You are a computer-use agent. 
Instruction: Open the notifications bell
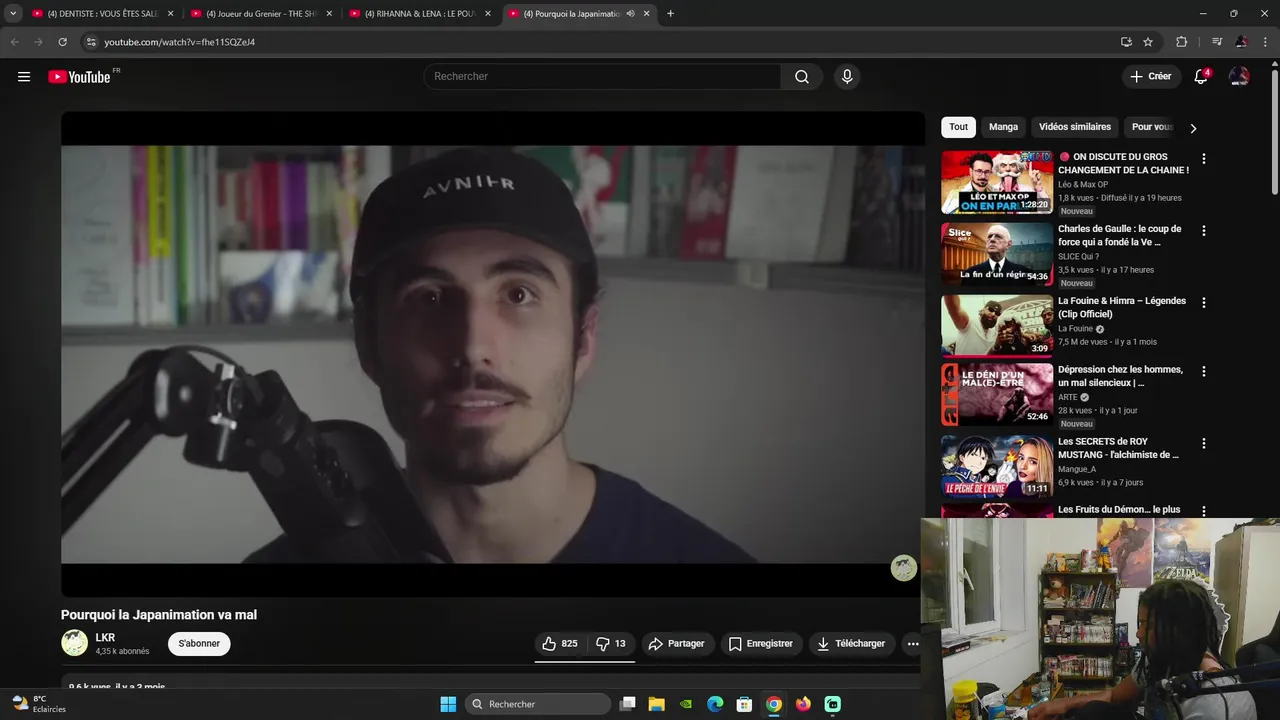1201,77
